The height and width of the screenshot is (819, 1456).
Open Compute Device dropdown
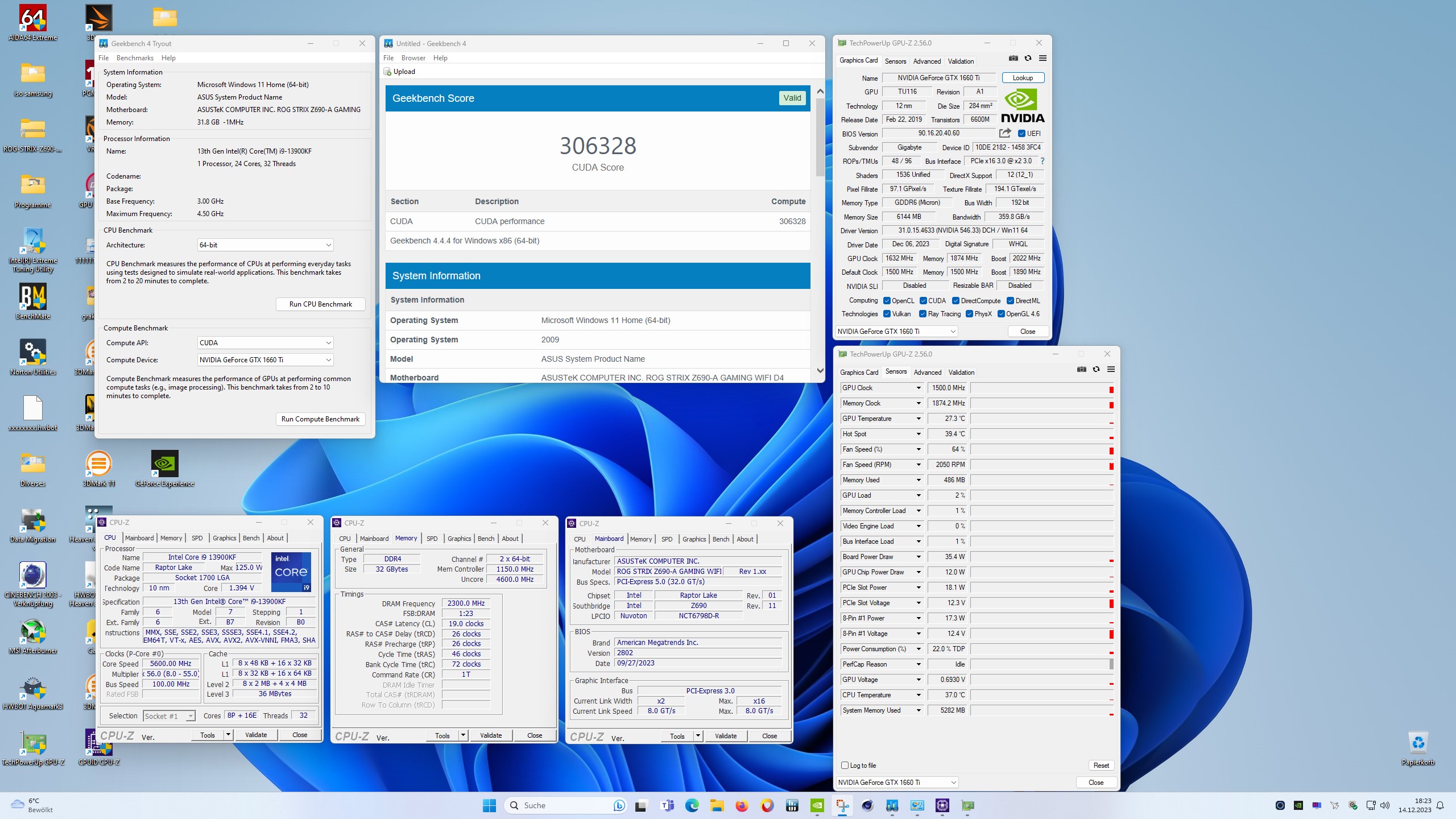click(265, 360)
